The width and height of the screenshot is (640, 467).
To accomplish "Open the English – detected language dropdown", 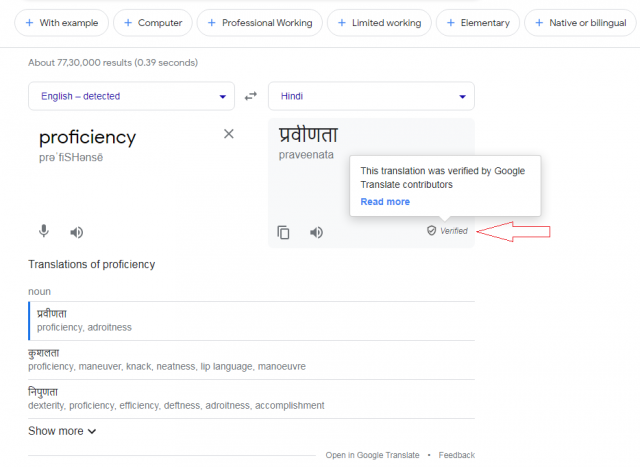I will [131, 96].
